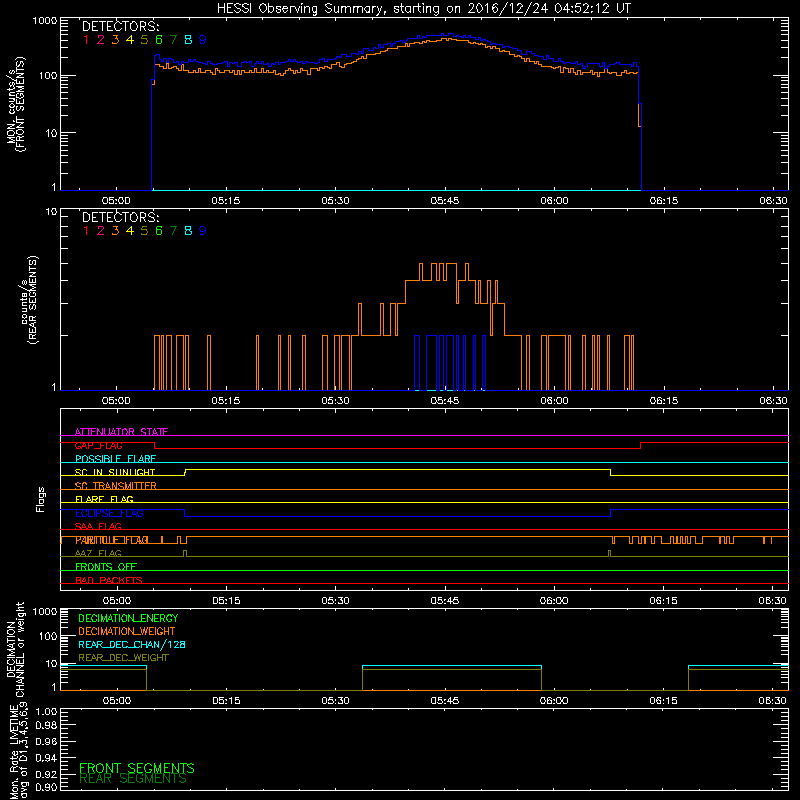Click FRONT SEGMENTS label in livetime panel

click(137, 768)
